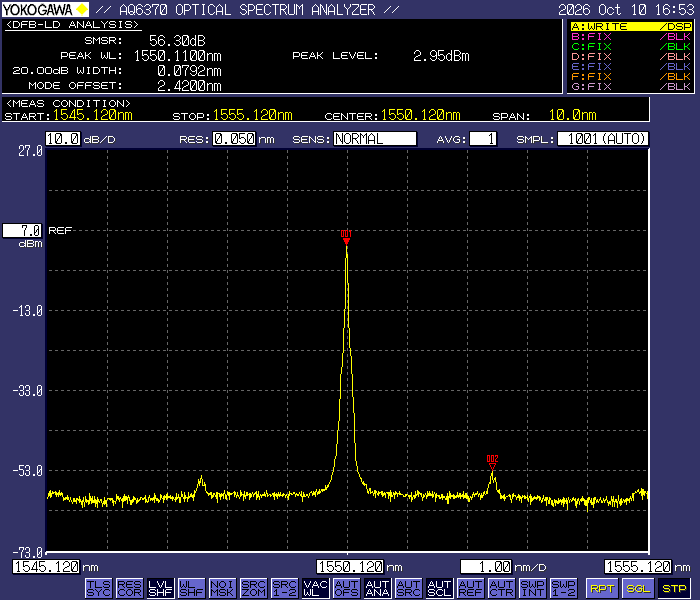700x600 pixels.
Task: Click the 7.0 dBm REF level field
Action: click(22, 231)
